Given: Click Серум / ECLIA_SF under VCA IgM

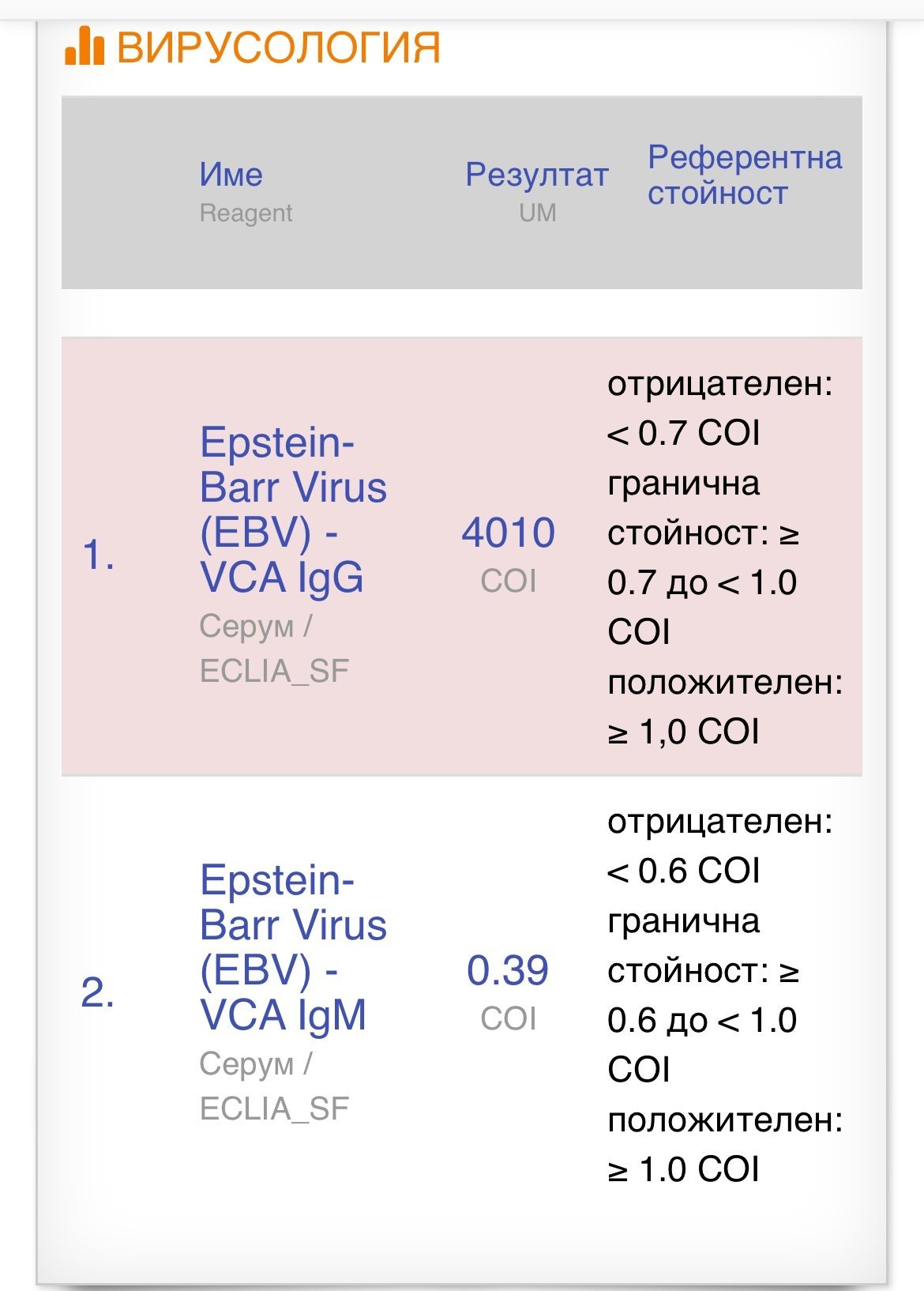Looking at the screenshot, I should coord(274,1086).
